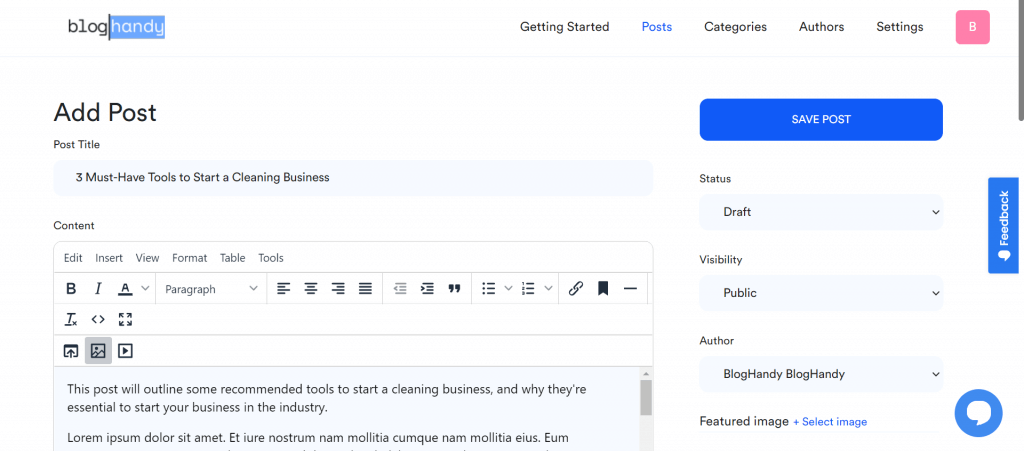Open the Edit menu in the editor
The image size is (1024, 451).
(73, 258)
